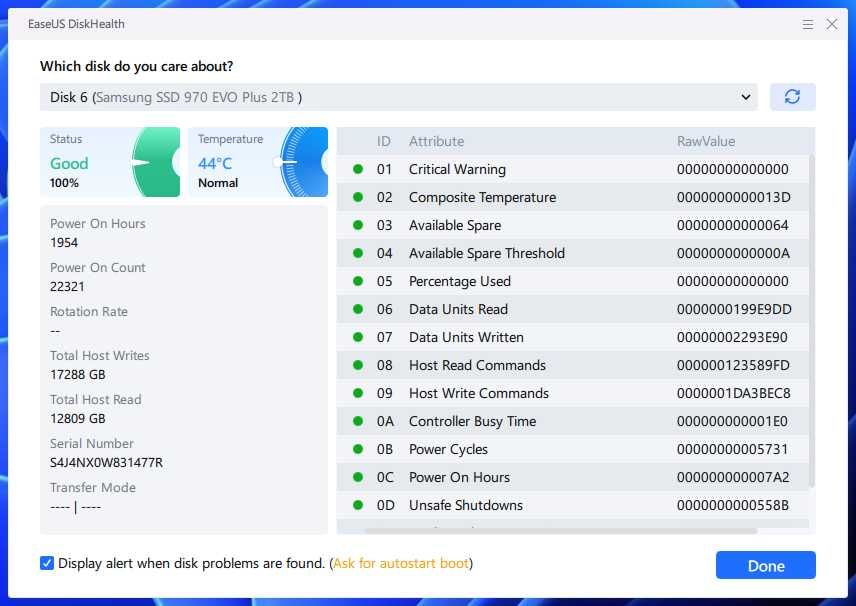Select the Host Write Commands attribute name
856x606 pixels.
(478, 393)
